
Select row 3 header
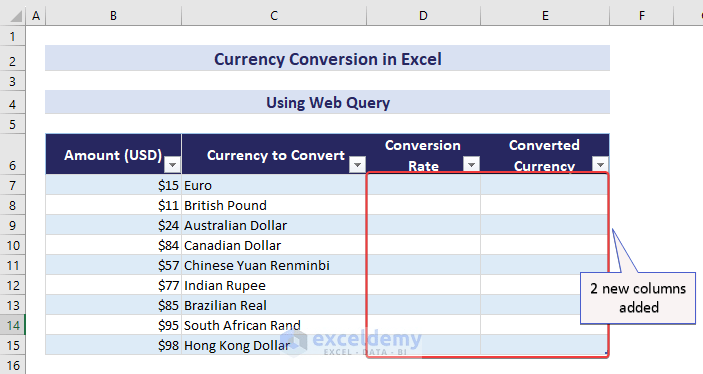coord(13,82)
